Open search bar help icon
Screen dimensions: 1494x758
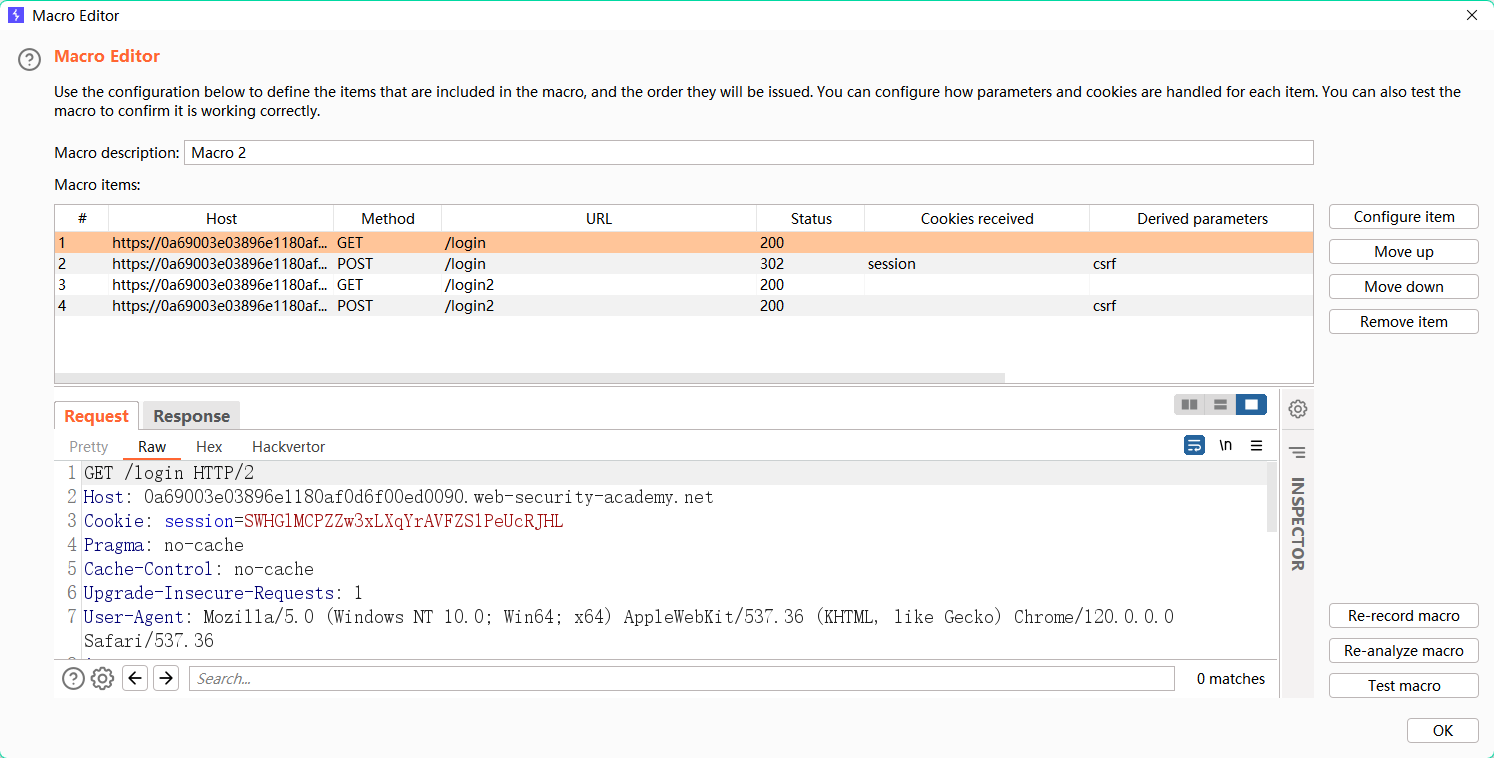73,679
